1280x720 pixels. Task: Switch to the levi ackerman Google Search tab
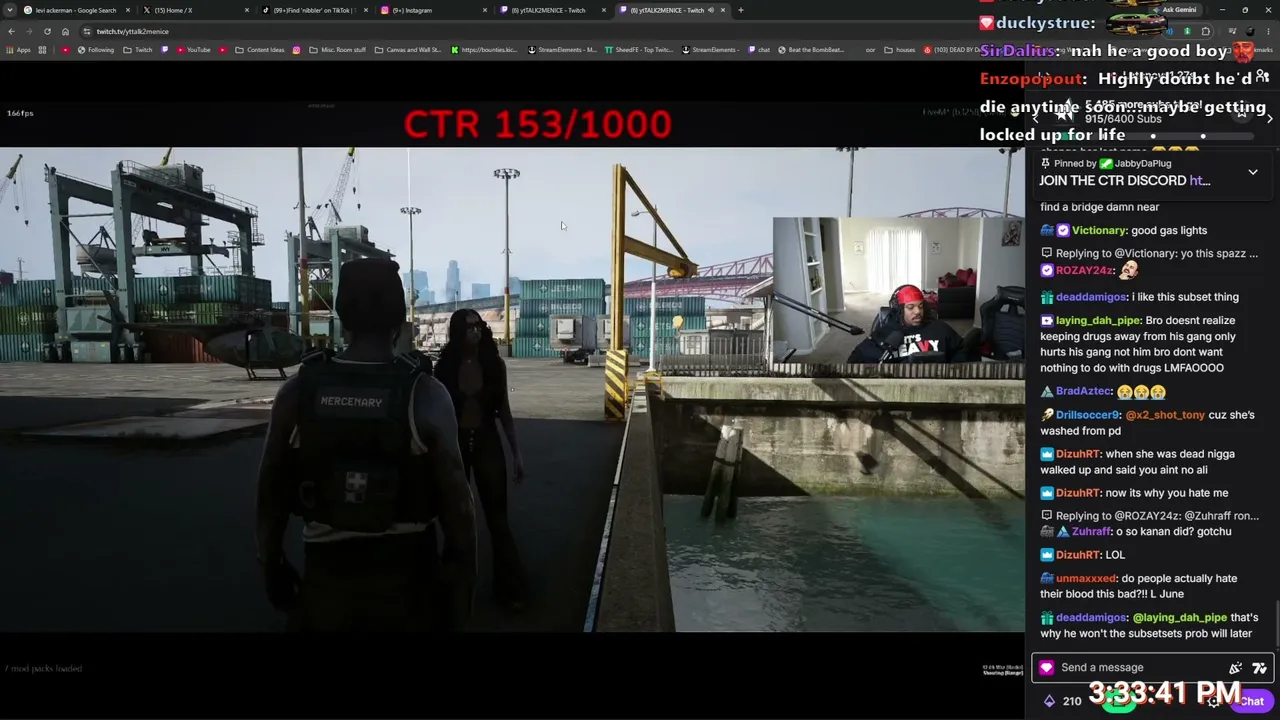(x=76, y=10)
